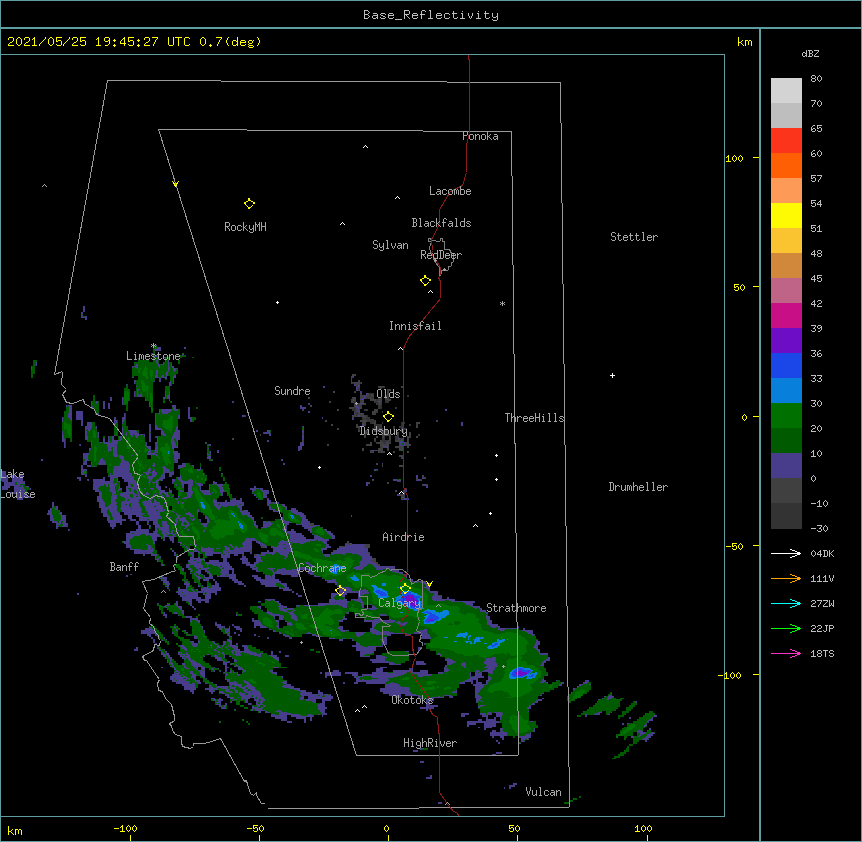Click the Innisfail city label
Viewport: 862px width, 842px height.
coord(415,326)
